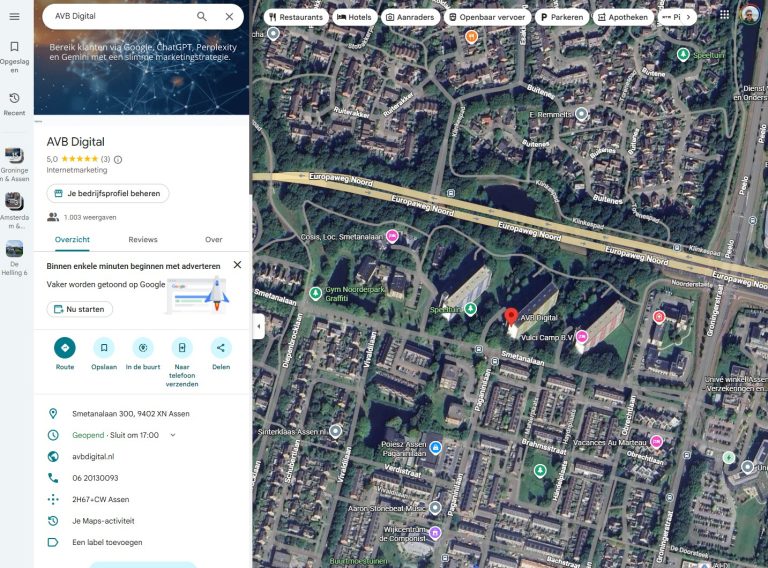Viewport: 768px width, 568px height.
Task: Click the 5,0 star rating reviews count
Action: click(105, 159)
